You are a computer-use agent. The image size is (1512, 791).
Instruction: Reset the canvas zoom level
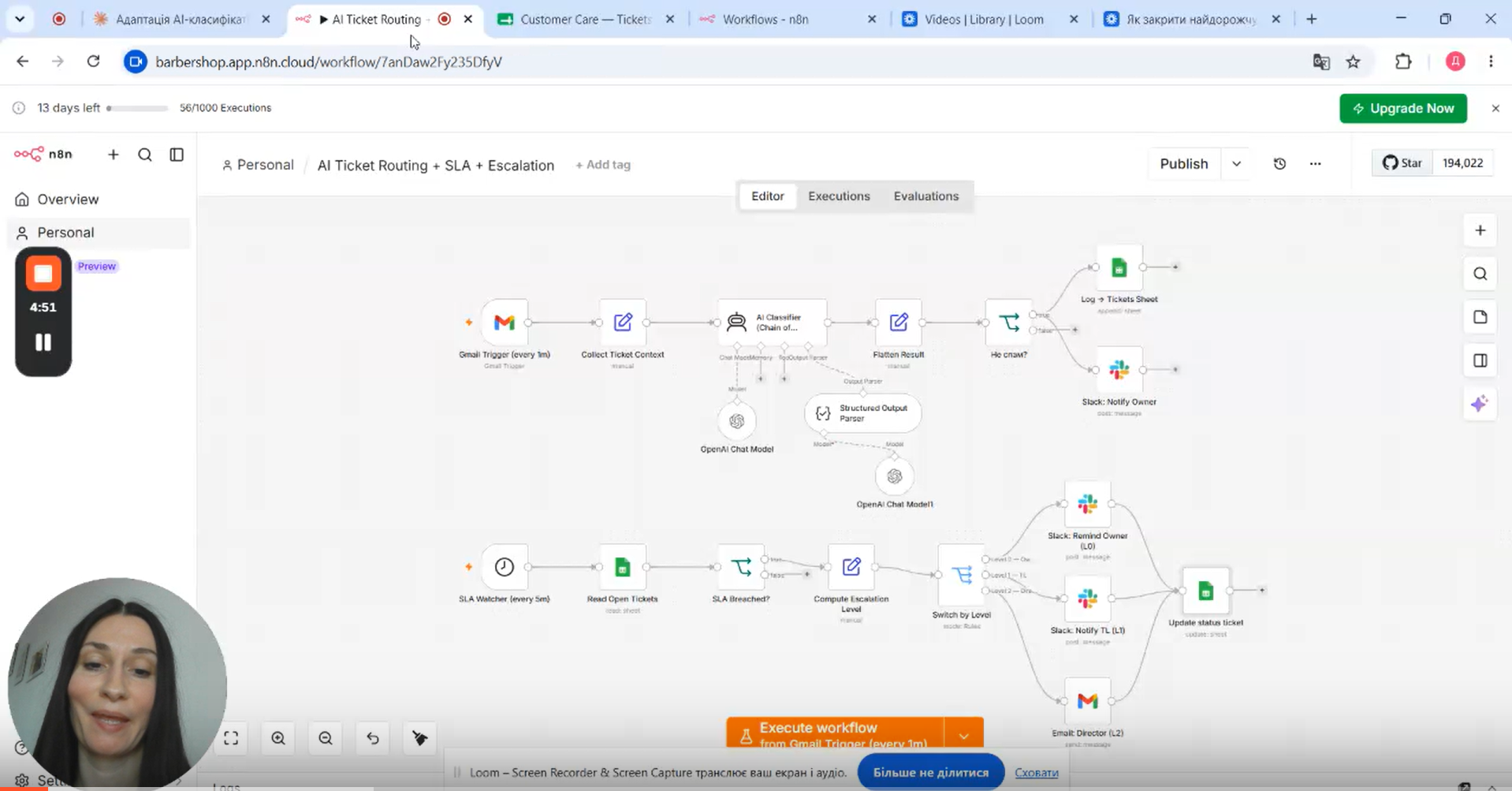373,738
